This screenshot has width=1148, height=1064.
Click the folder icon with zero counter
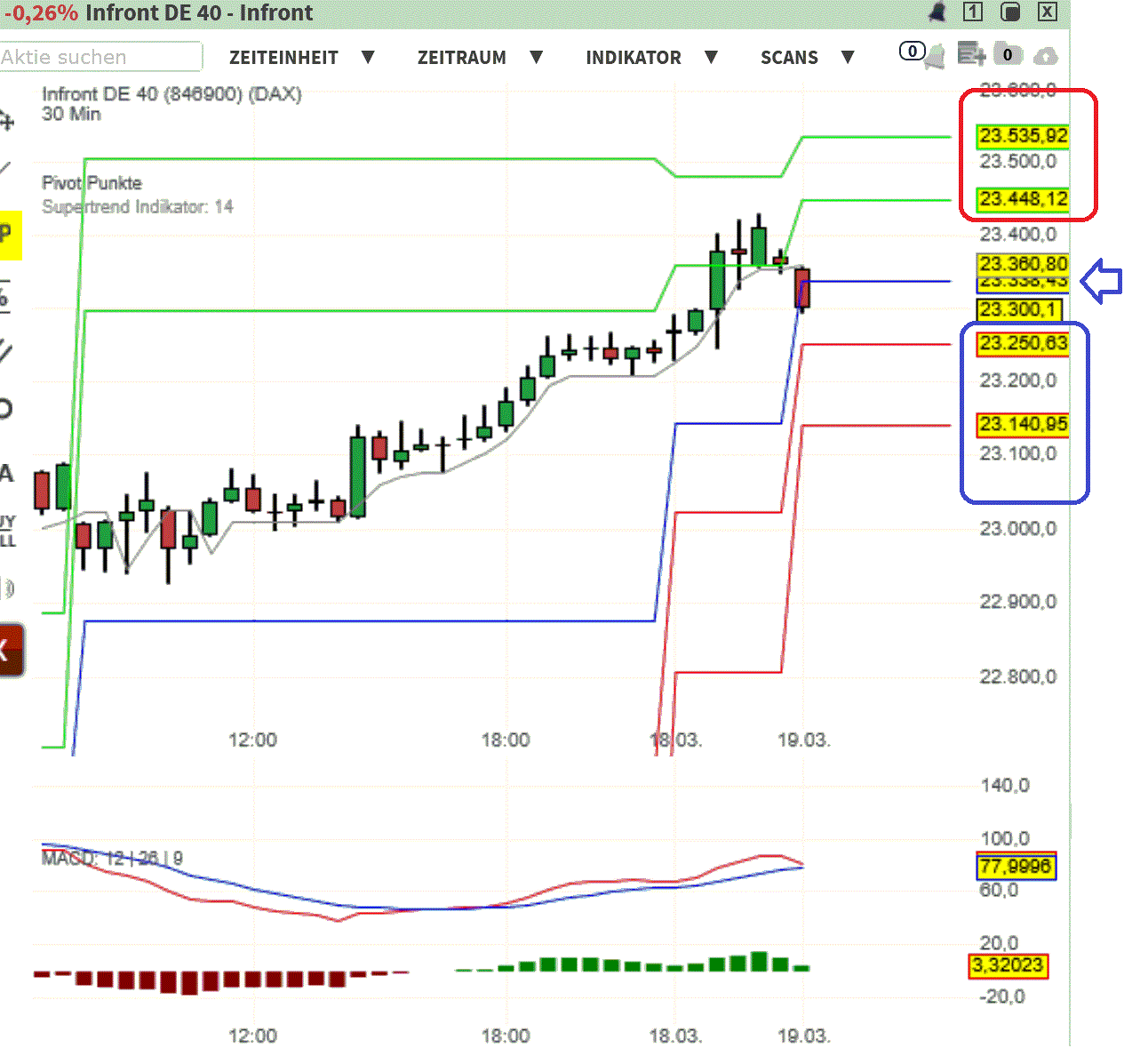(1007, 54)
